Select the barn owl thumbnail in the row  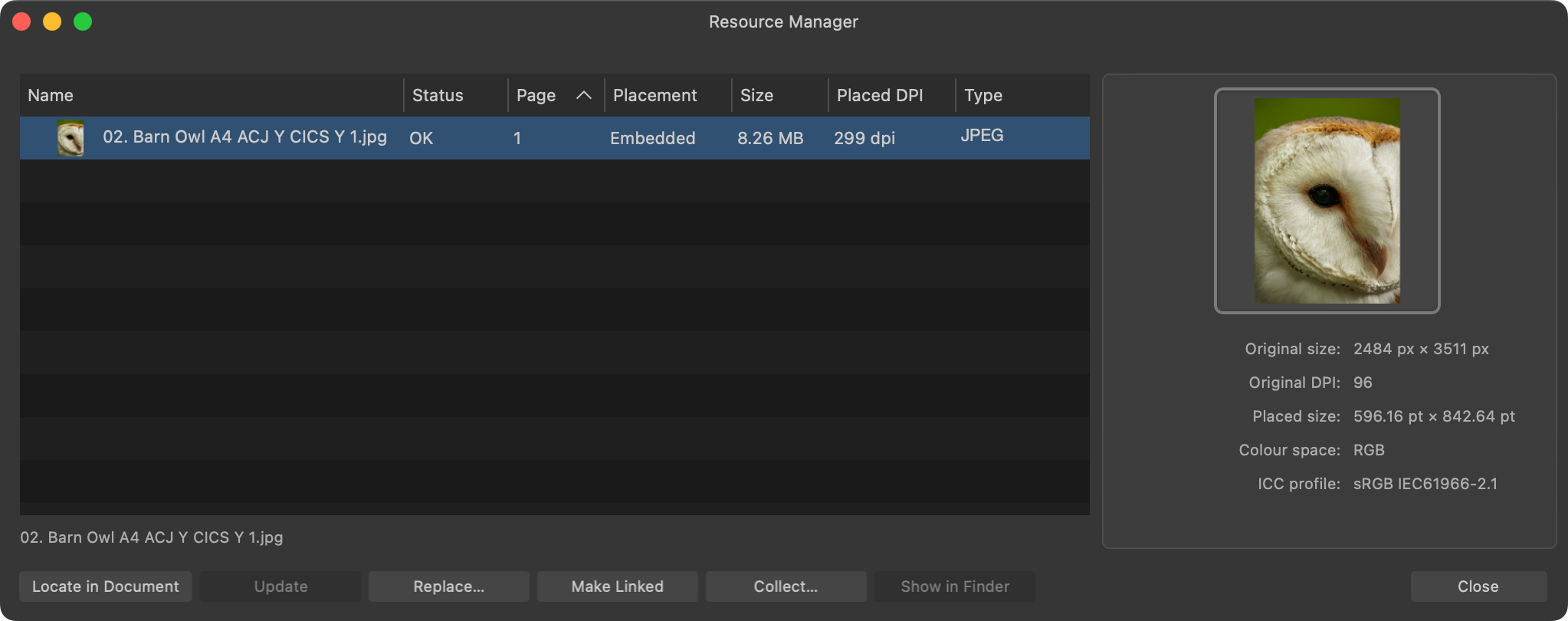71,138
